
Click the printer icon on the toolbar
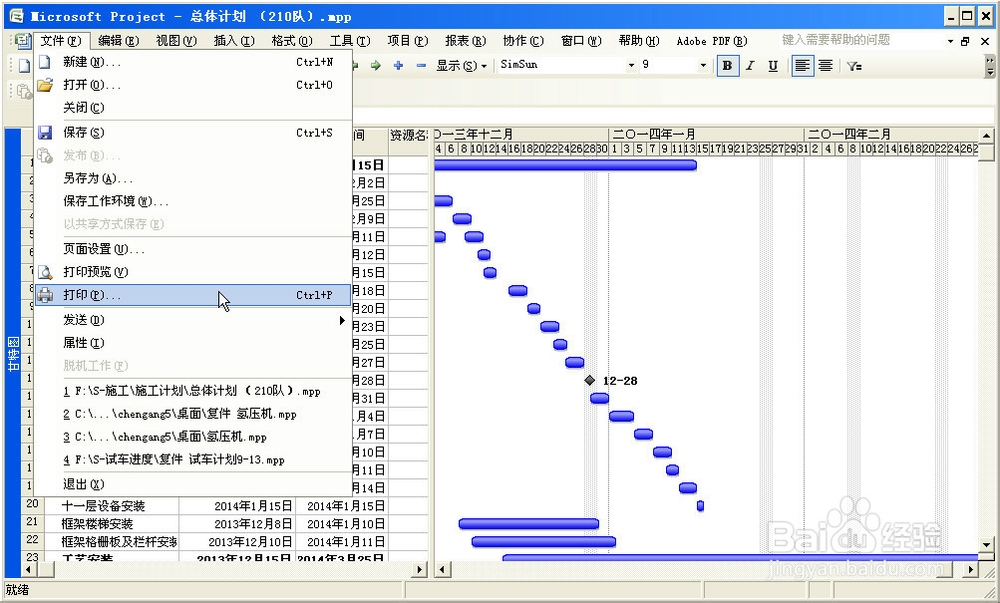pyautogui.click(x=45, y=295)
